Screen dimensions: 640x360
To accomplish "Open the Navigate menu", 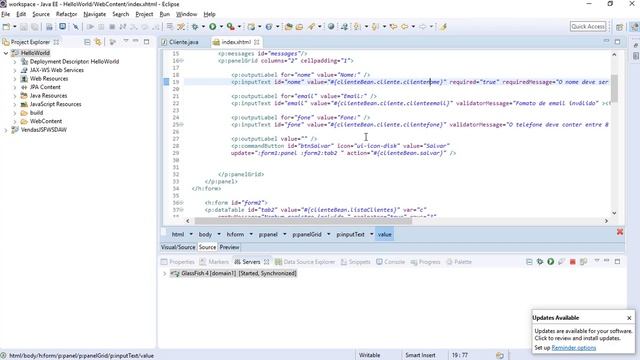I will [x=94, y=14].
